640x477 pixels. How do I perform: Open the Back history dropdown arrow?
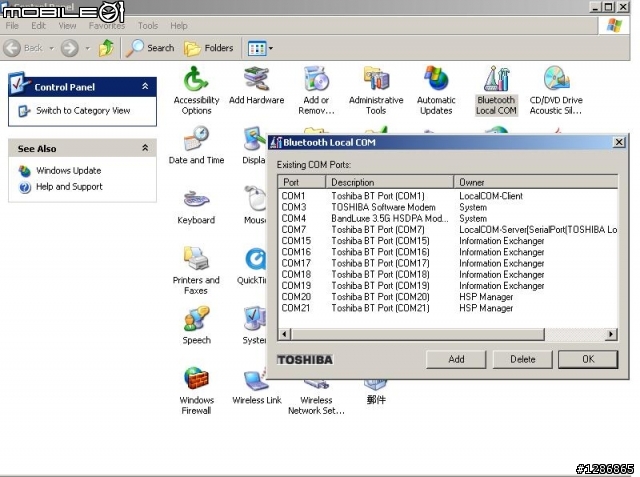[x=52, y=48]
